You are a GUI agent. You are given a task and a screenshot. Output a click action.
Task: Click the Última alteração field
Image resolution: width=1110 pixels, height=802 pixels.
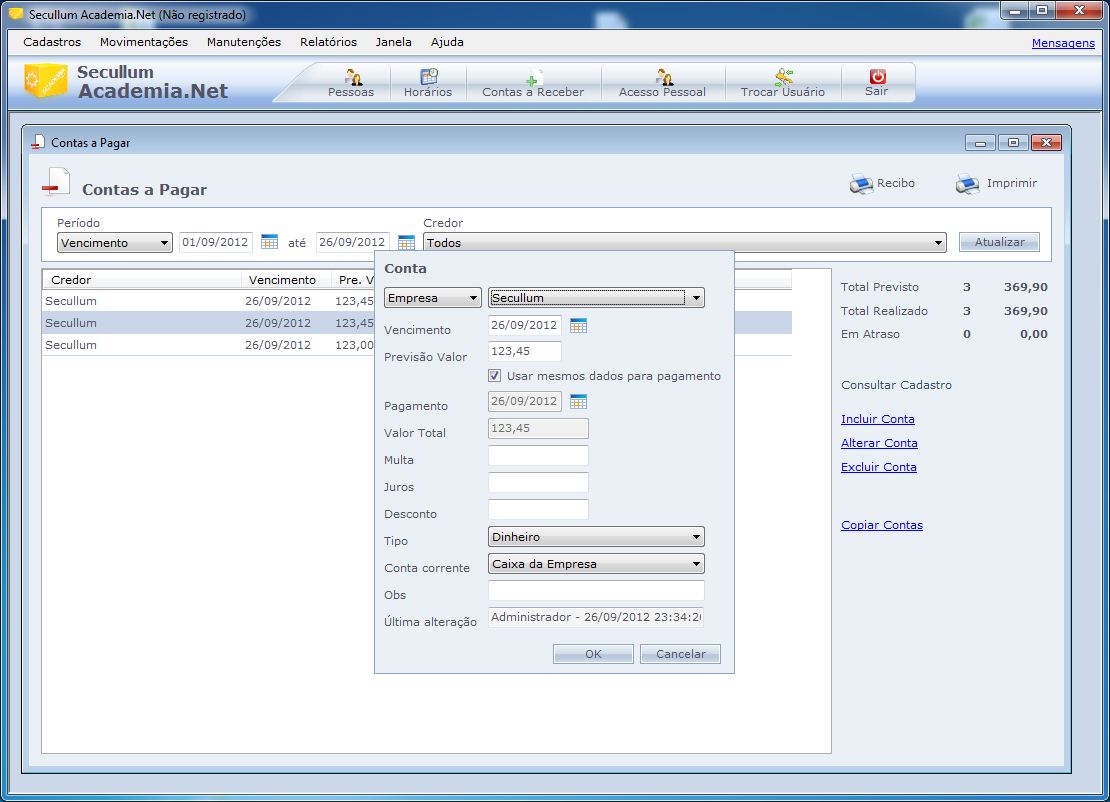(596, 617)
